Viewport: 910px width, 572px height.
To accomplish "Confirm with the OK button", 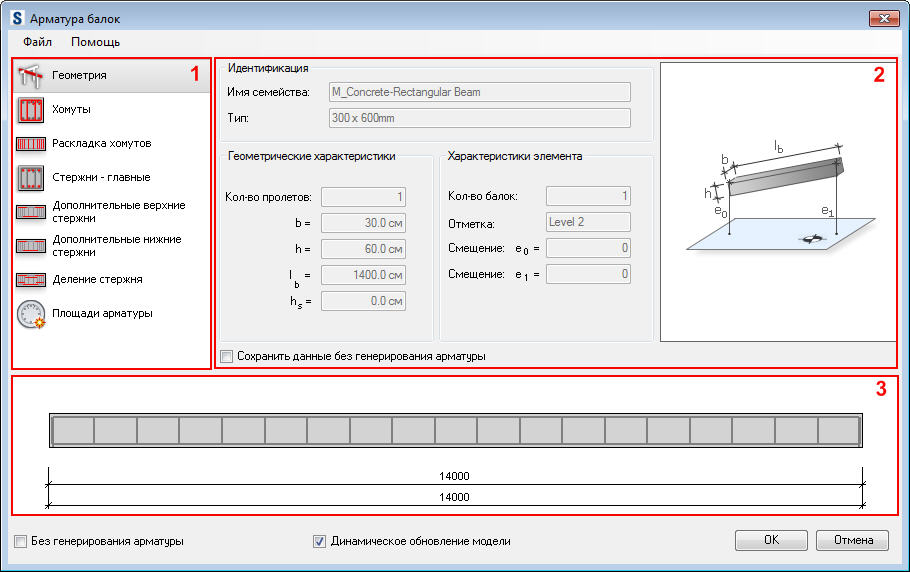I will pyautogui.click(x=771, y=540).
